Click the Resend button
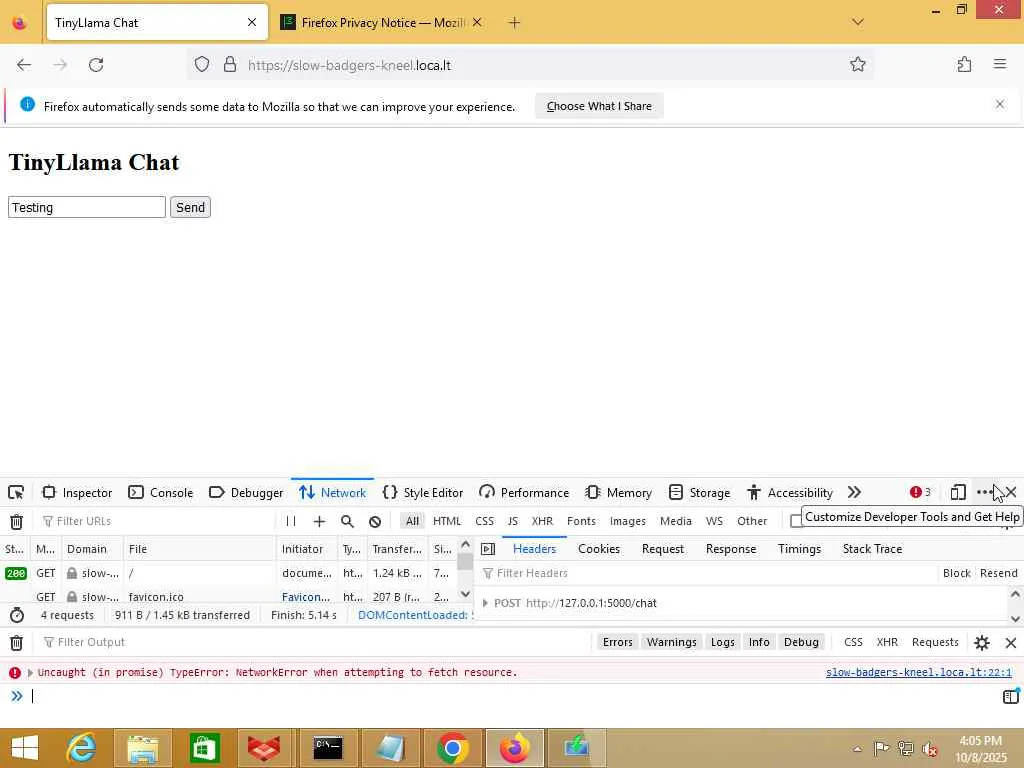Image resolution: width=1024 pixels, height=768 pixels. pyautogui.click(x=999, y=573)
